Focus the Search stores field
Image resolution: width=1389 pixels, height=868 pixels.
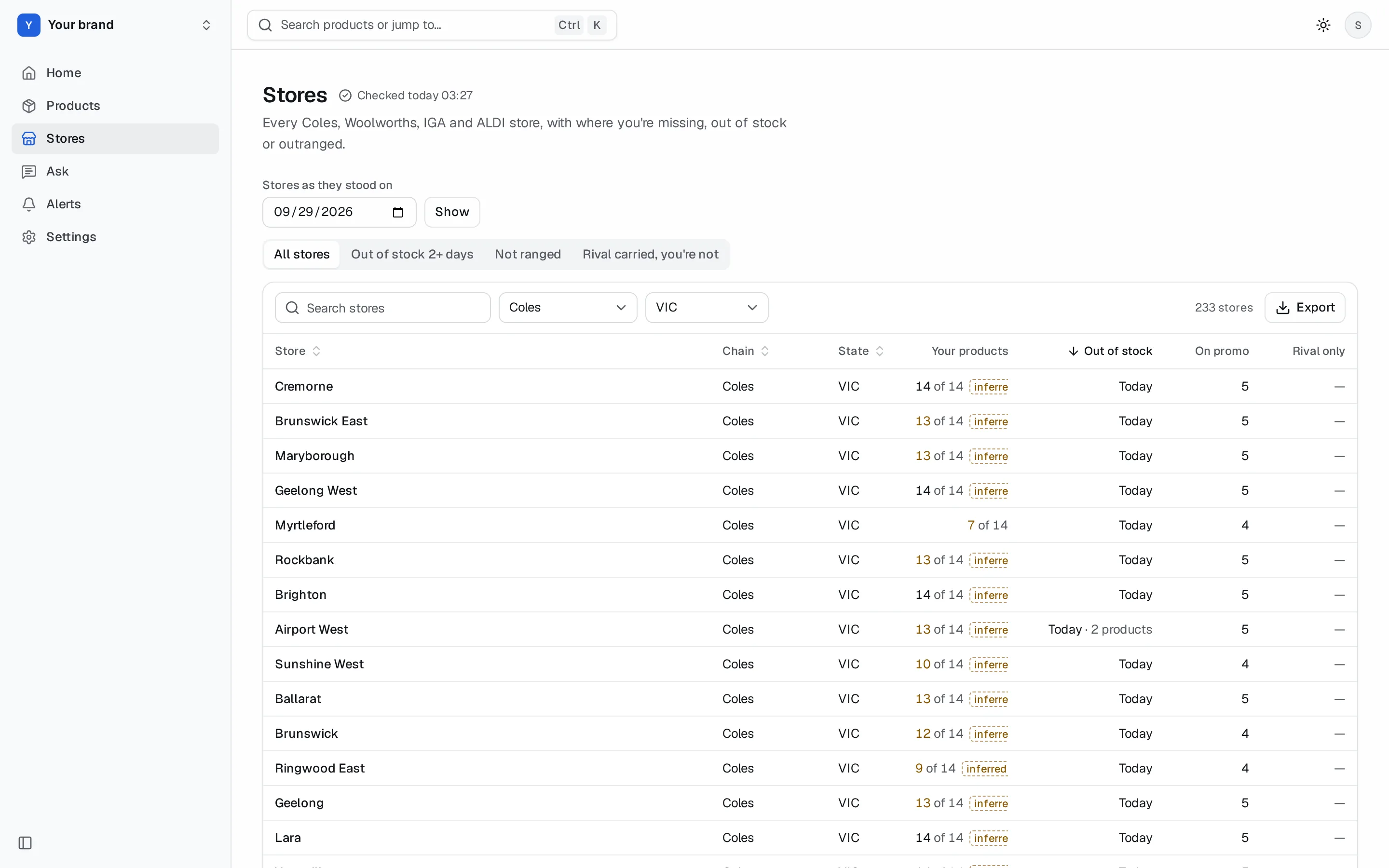pos(383,308)
